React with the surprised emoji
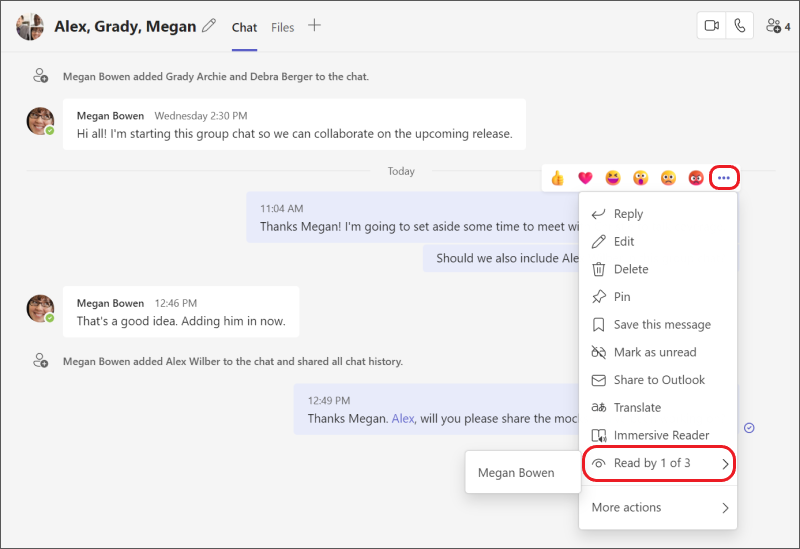800x549 pixels. [640, 178]
